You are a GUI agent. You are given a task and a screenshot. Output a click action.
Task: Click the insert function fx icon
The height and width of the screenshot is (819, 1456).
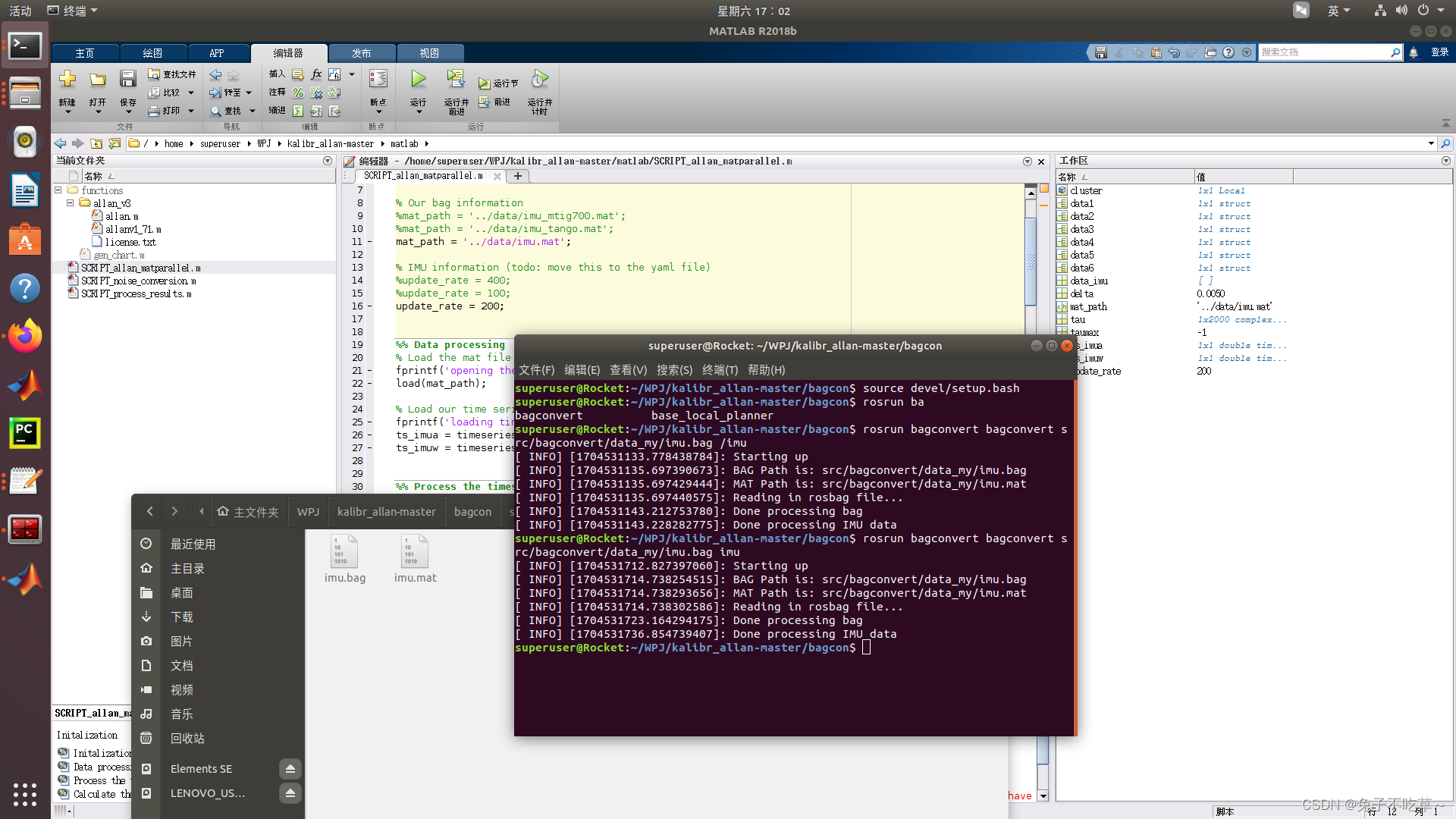click(x=316, y=74)
